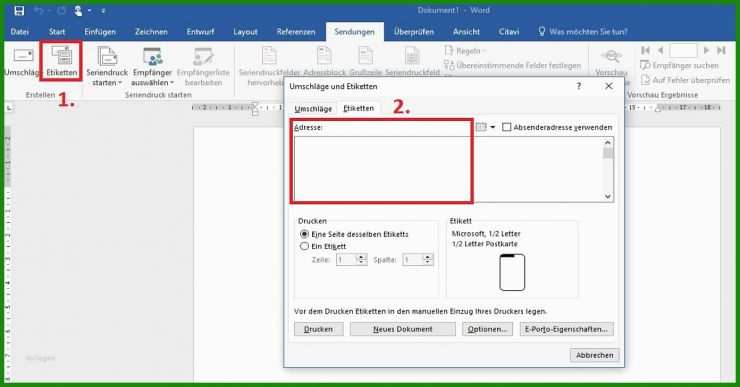Switch to Umschläge tab in dialog

click(x=313, y=109)
